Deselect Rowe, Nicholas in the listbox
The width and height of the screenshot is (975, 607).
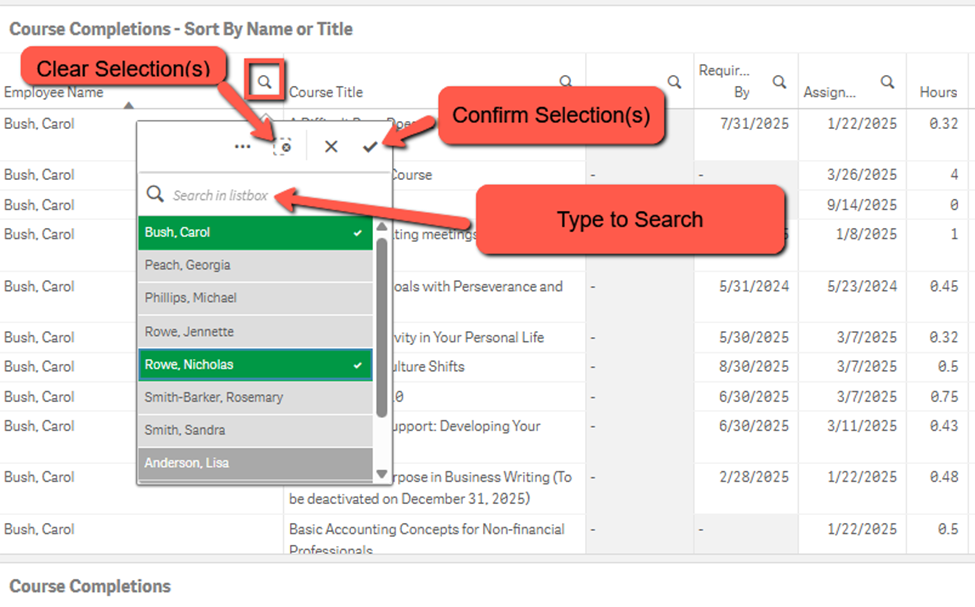coord(254,365)
